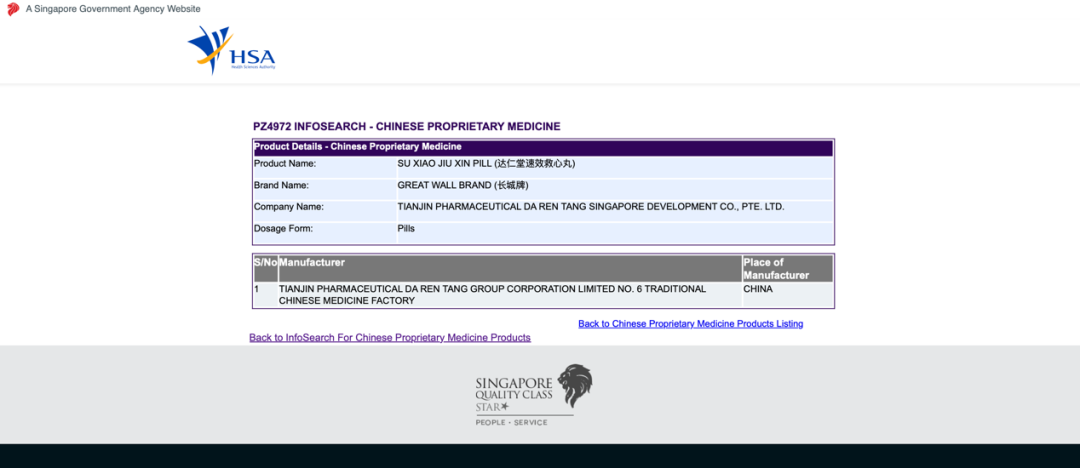Click the red Singapore lion crest icon
This screenshot has width=1080, height=468.
13,9
